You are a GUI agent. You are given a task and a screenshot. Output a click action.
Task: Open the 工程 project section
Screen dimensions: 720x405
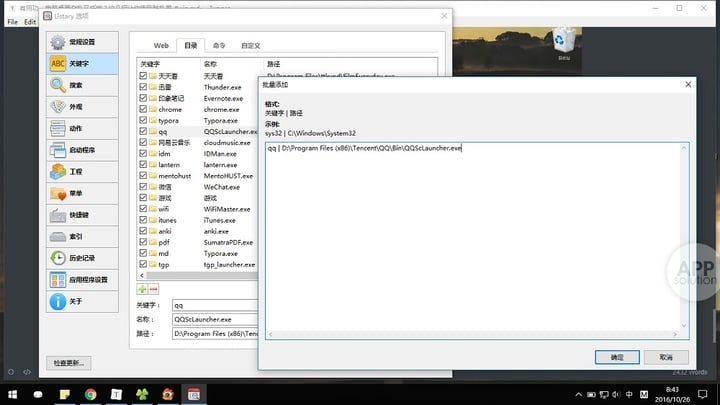coord(82,171)
